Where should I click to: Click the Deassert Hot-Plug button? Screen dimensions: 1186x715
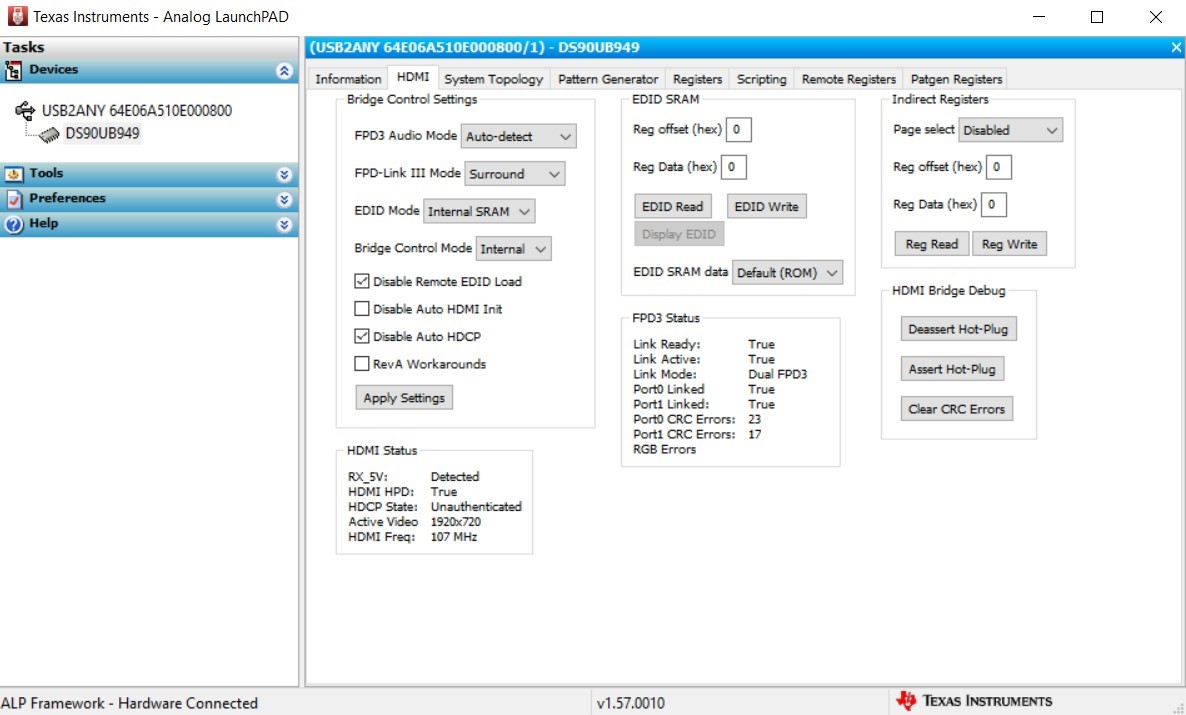(958, 329)
